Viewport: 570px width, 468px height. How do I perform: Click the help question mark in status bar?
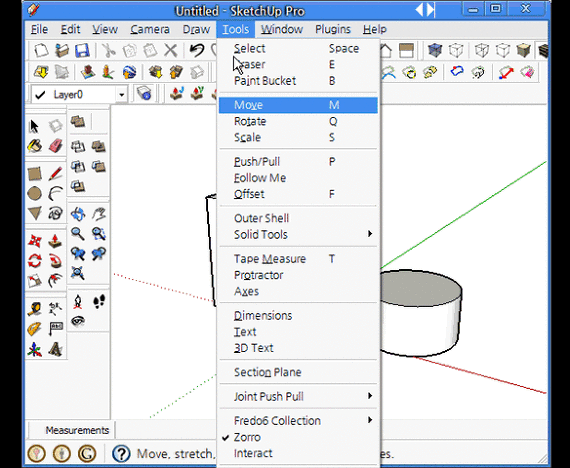[x=121, y=453]
